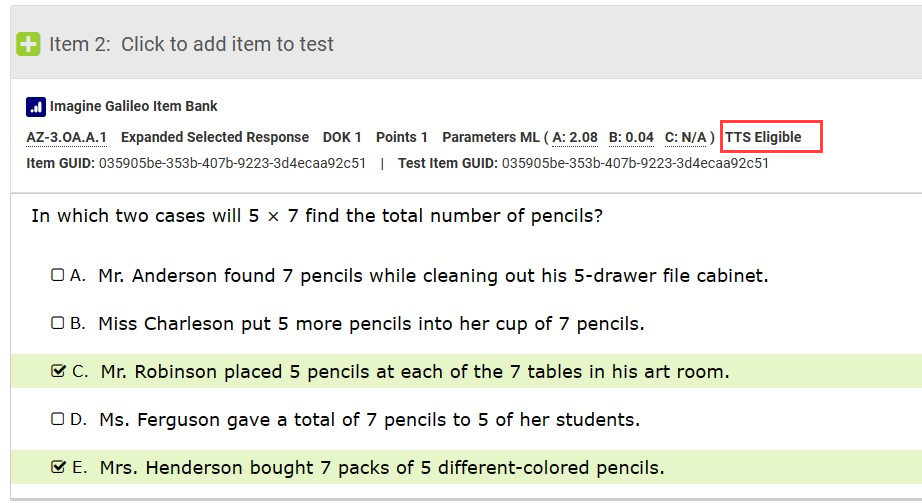Click the B: 0.04 parameter value
Viewport: 922px width, 503px height.
[631, 137]
